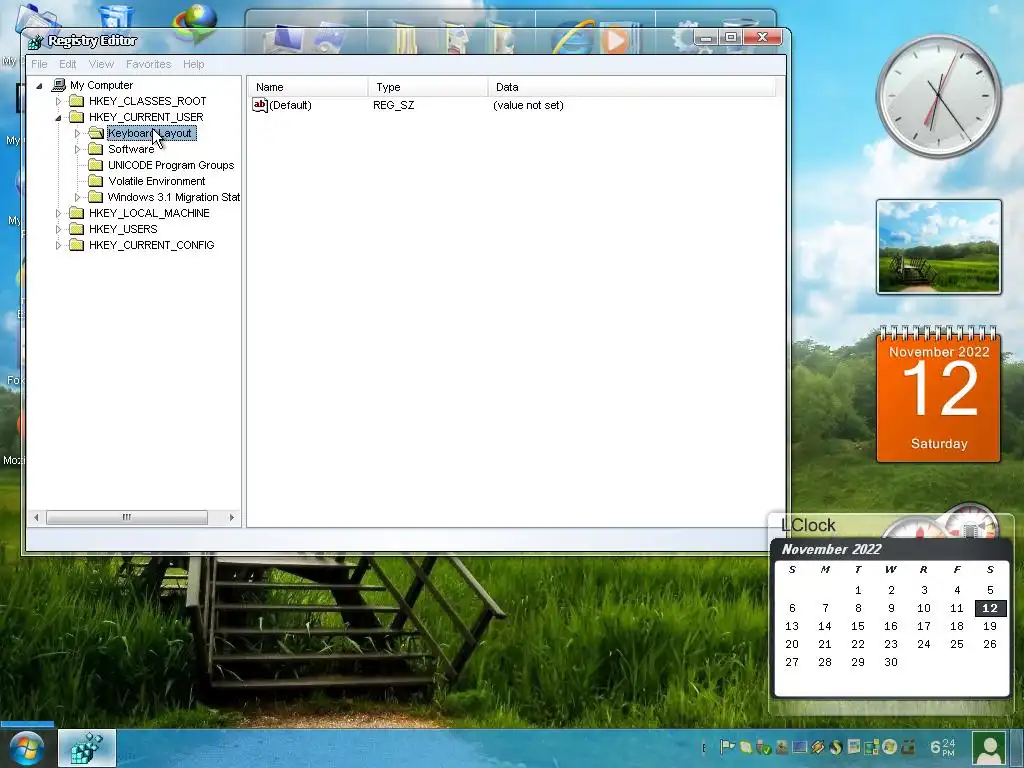Open the Windows Start orb
Viewport: 1024px width, 768px height.
26,749
